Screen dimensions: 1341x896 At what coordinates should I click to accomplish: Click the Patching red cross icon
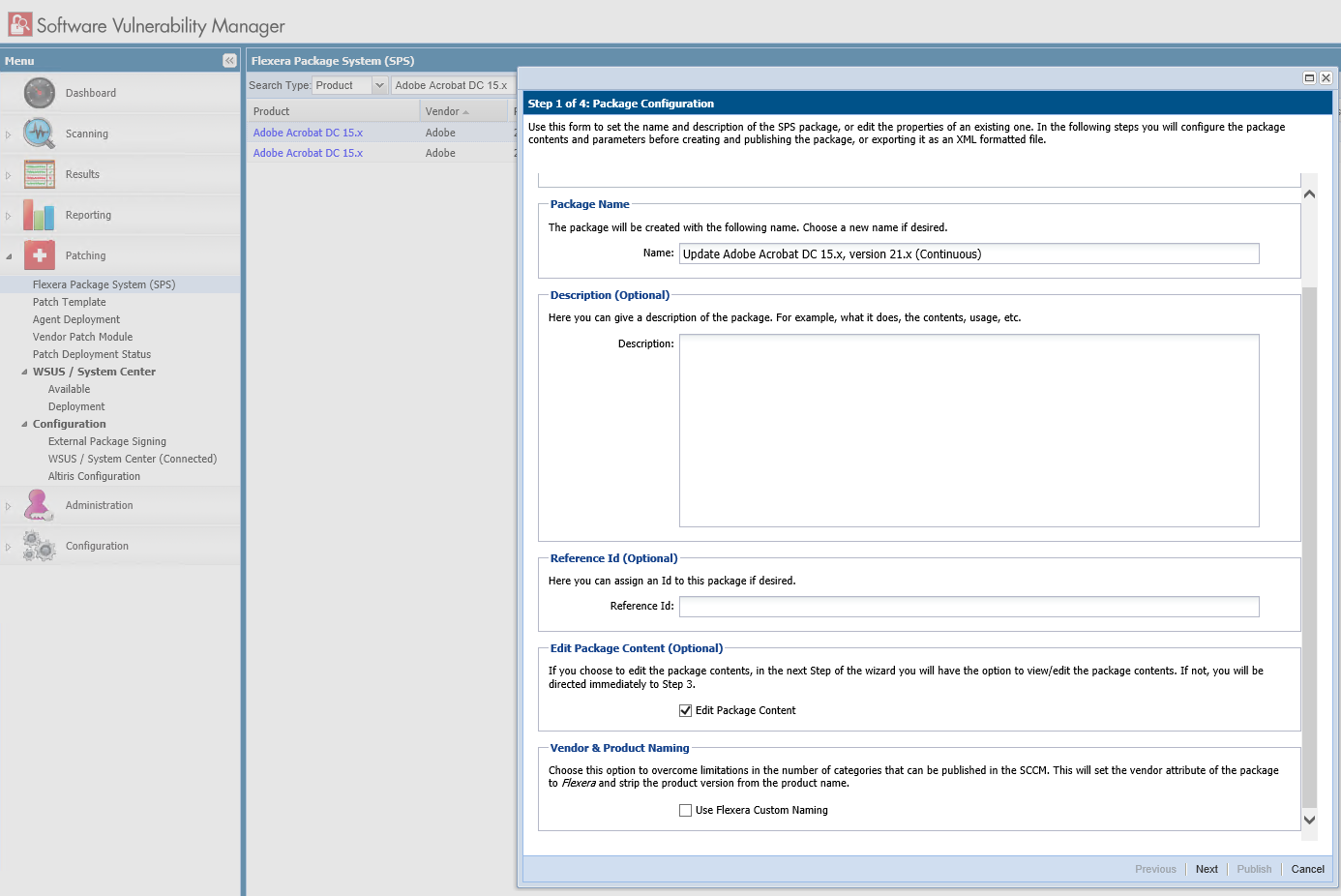40,255
